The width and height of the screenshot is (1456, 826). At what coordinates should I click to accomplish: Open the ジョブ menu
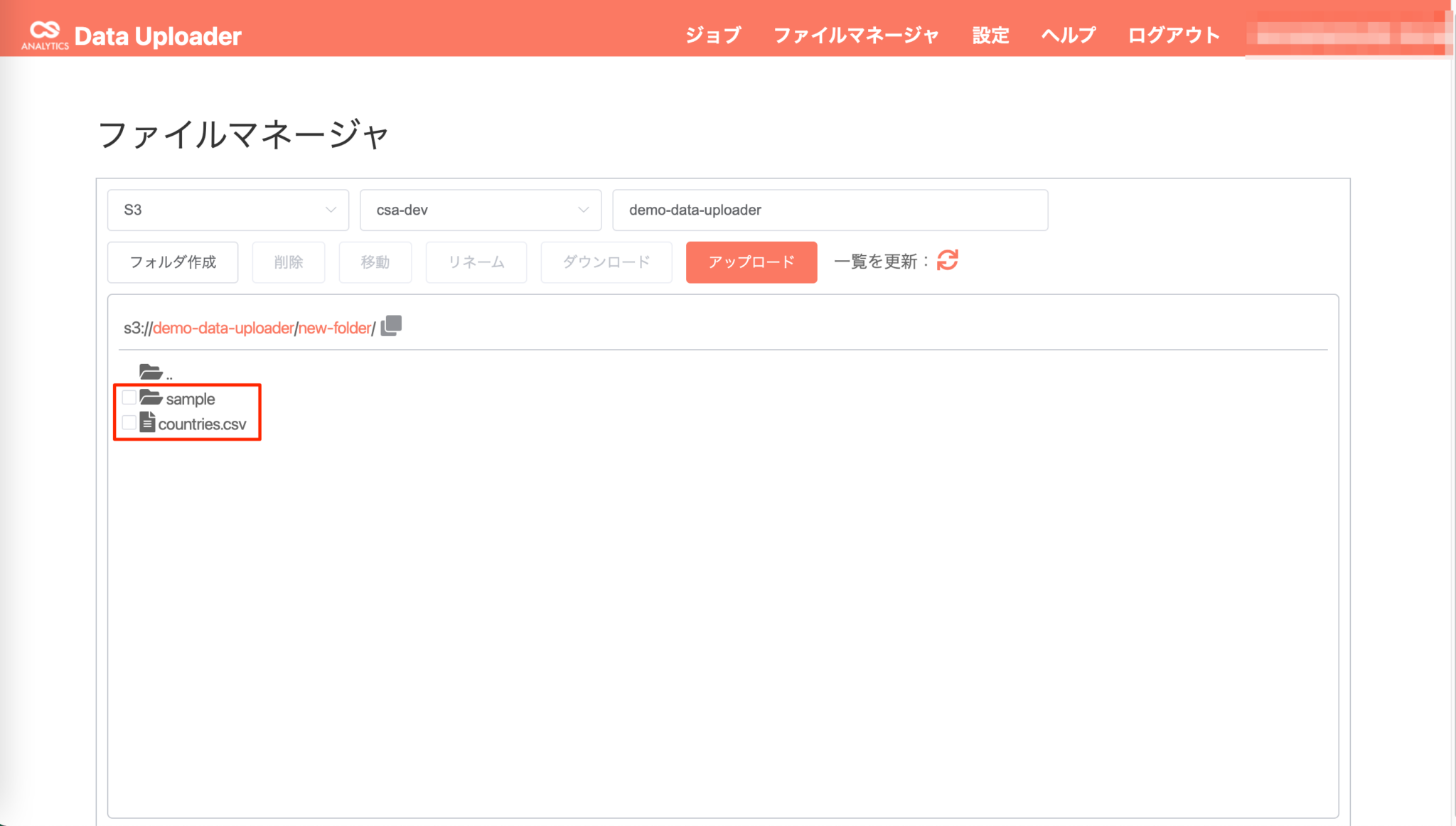click(713, 35)
